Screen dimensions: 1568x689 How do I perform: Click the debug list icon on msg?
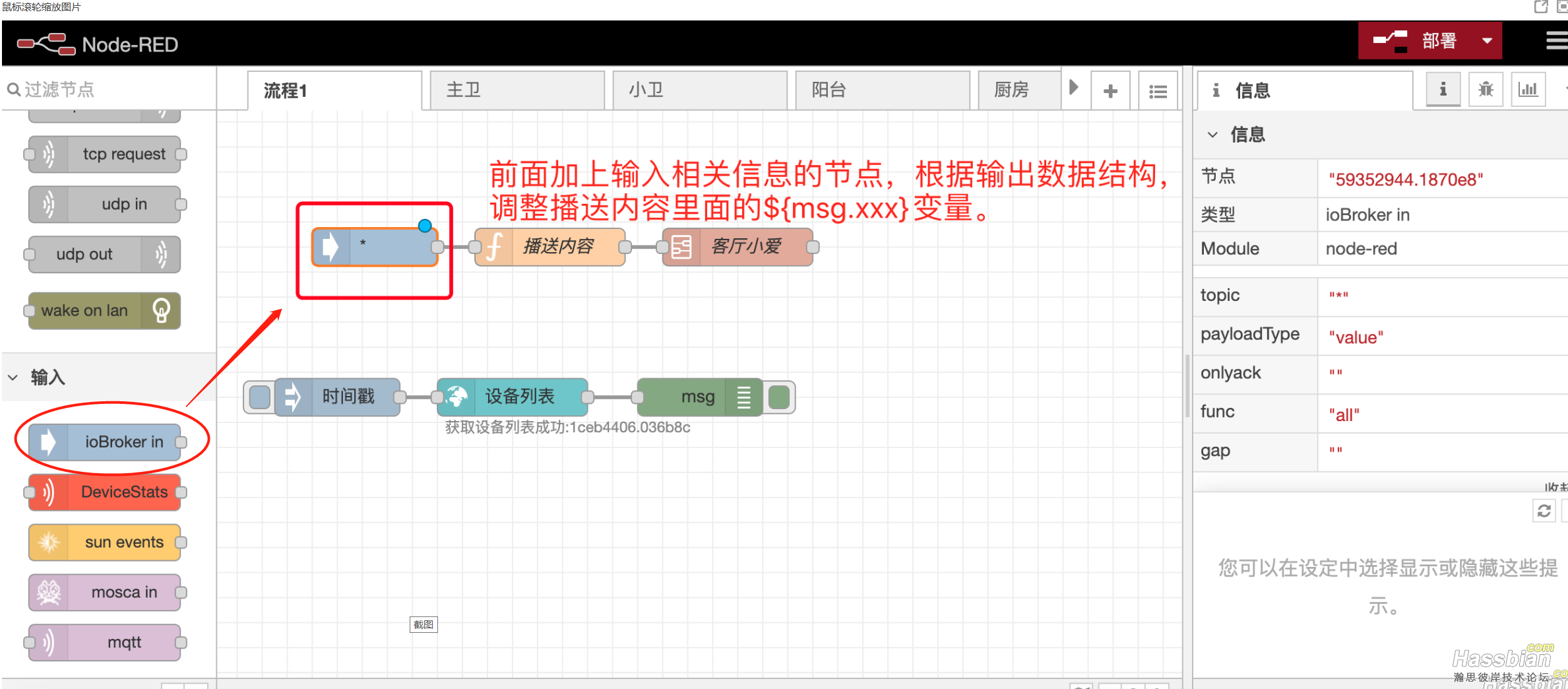point(744,397)
